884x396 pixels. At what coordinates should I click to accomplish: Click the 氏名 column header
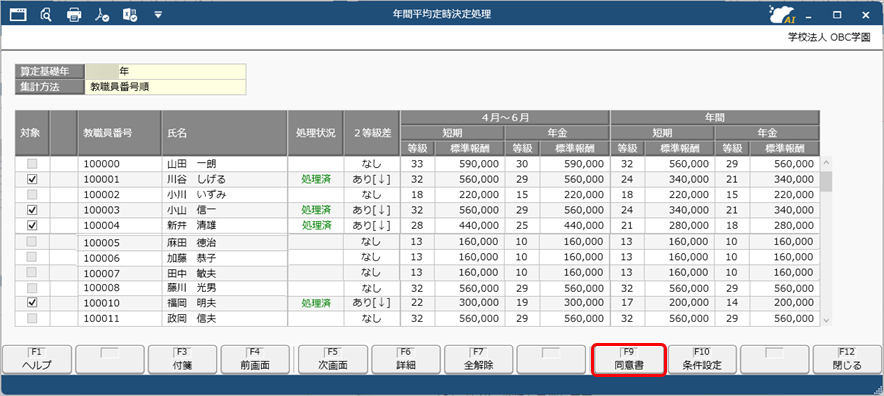225,133
